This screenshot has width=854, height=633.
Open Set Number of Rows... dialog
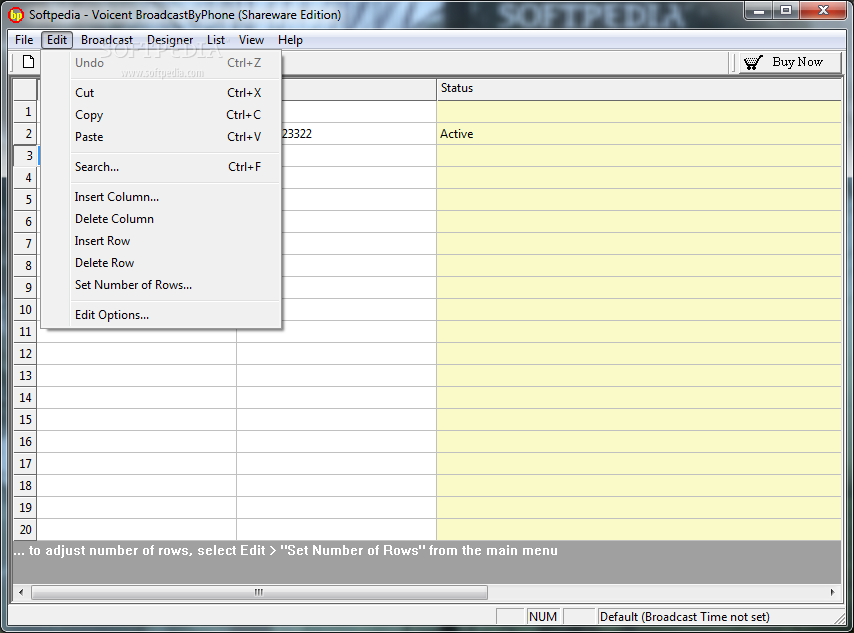[x=161, y=285]
